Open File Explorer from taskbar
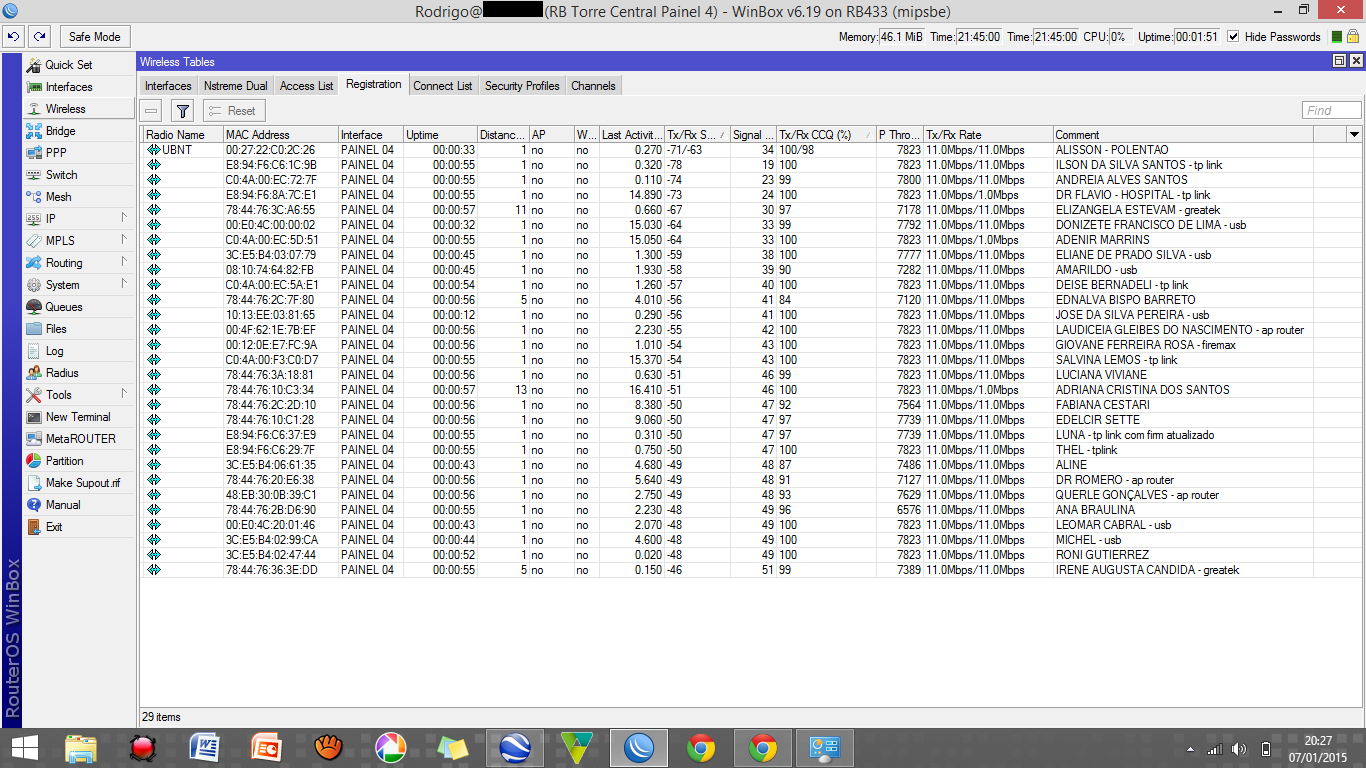 point(81,747)
